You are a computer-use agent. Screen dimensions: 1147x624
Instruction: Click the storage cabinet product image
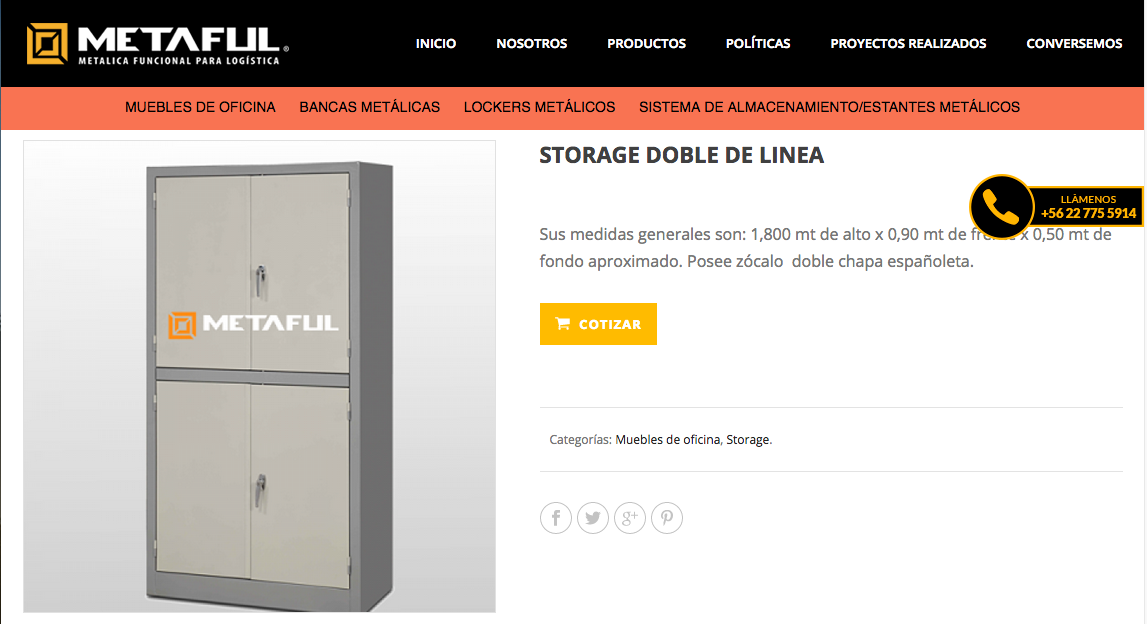point(260,376)
